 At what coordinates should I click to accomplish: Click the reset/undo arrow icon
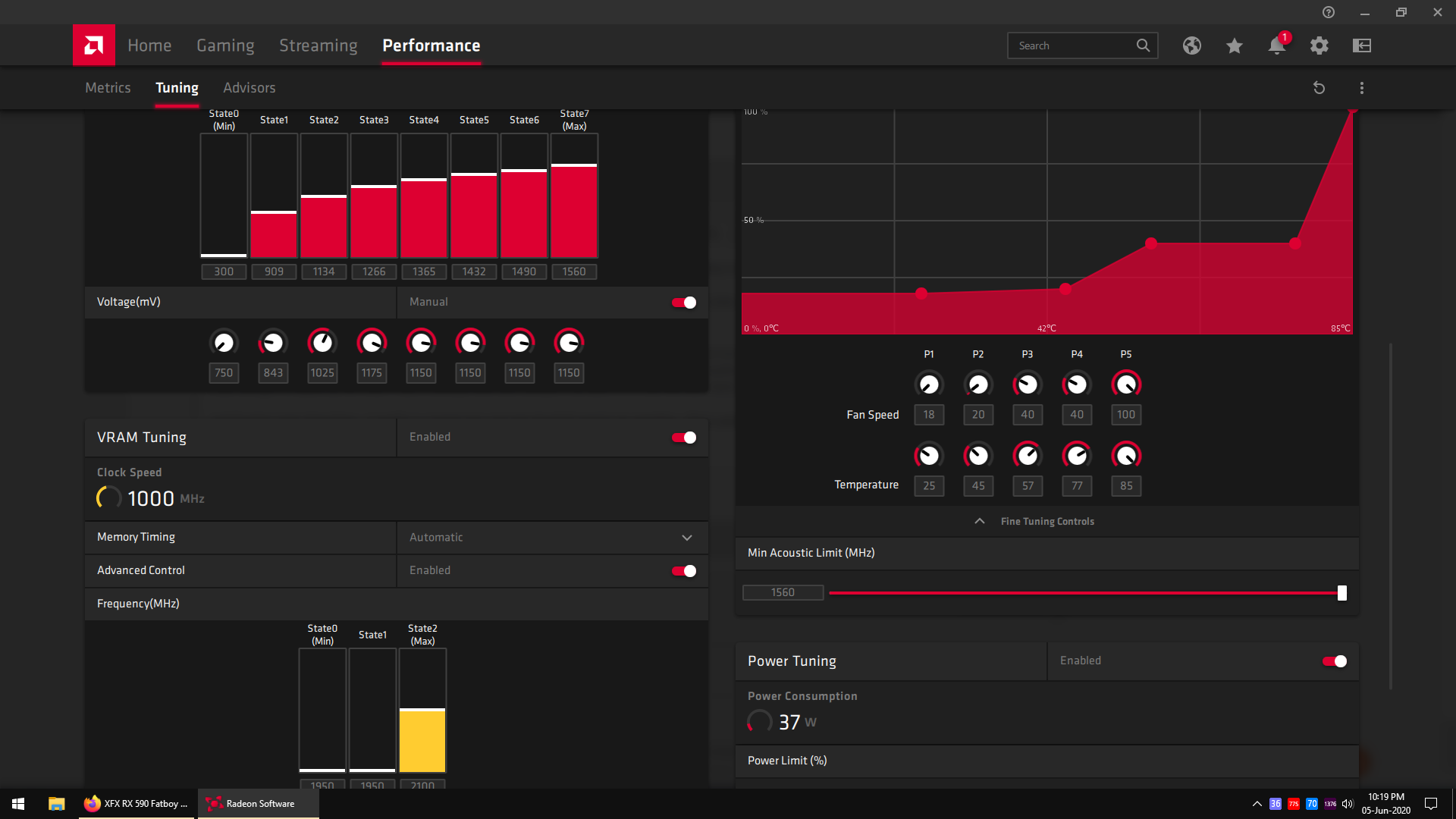point(1318,87)
